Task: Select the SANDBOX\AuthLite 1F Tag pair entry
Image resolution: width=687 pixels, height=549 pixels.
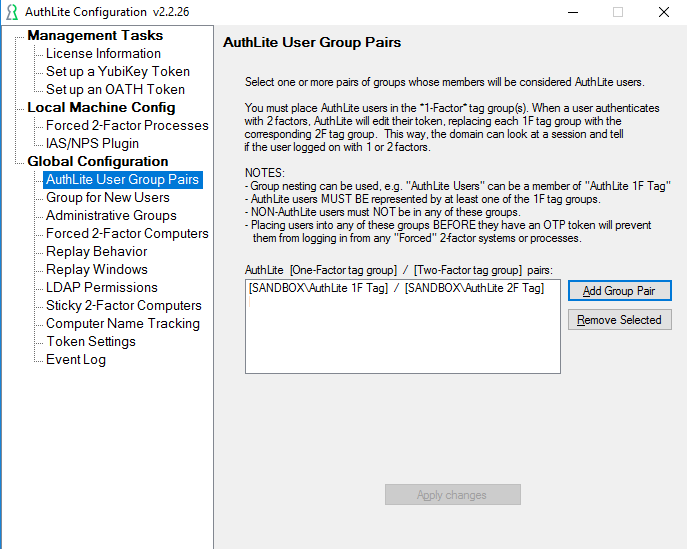Action: pyautogui.click(x=397, y=288)
